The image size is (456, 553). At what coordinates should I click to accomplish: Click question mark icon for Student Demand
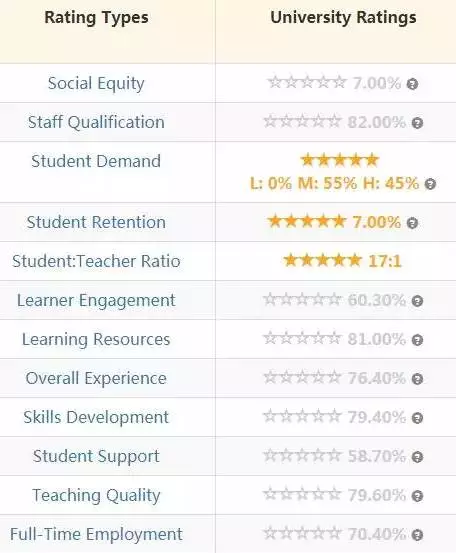point(430,184)
